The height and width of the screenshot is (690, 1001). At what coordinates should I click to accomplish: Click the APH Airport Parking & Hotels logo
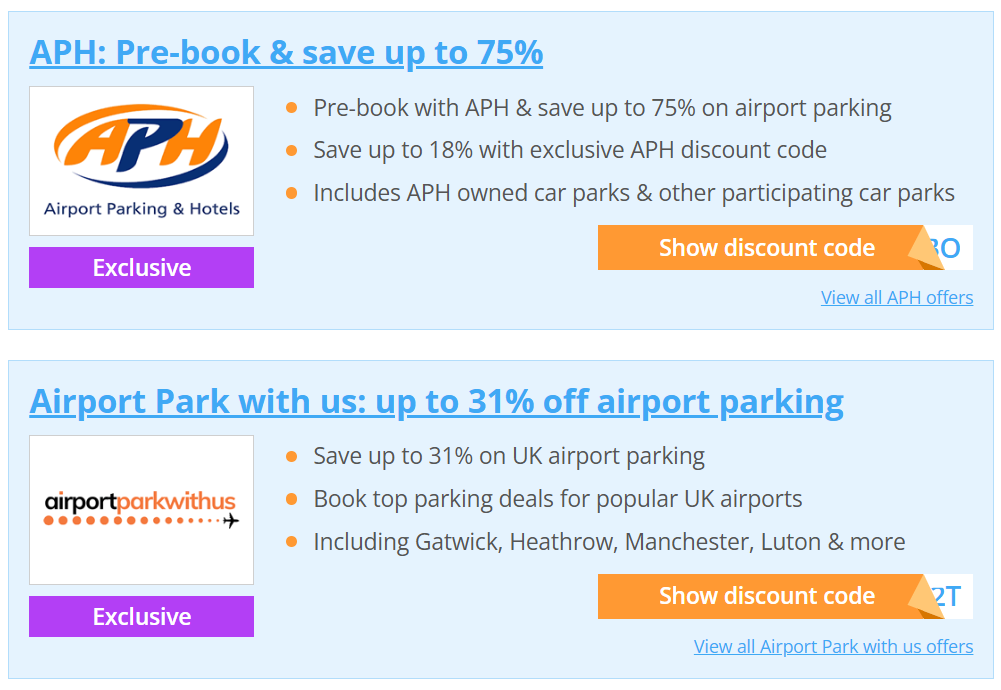point(141,160)
